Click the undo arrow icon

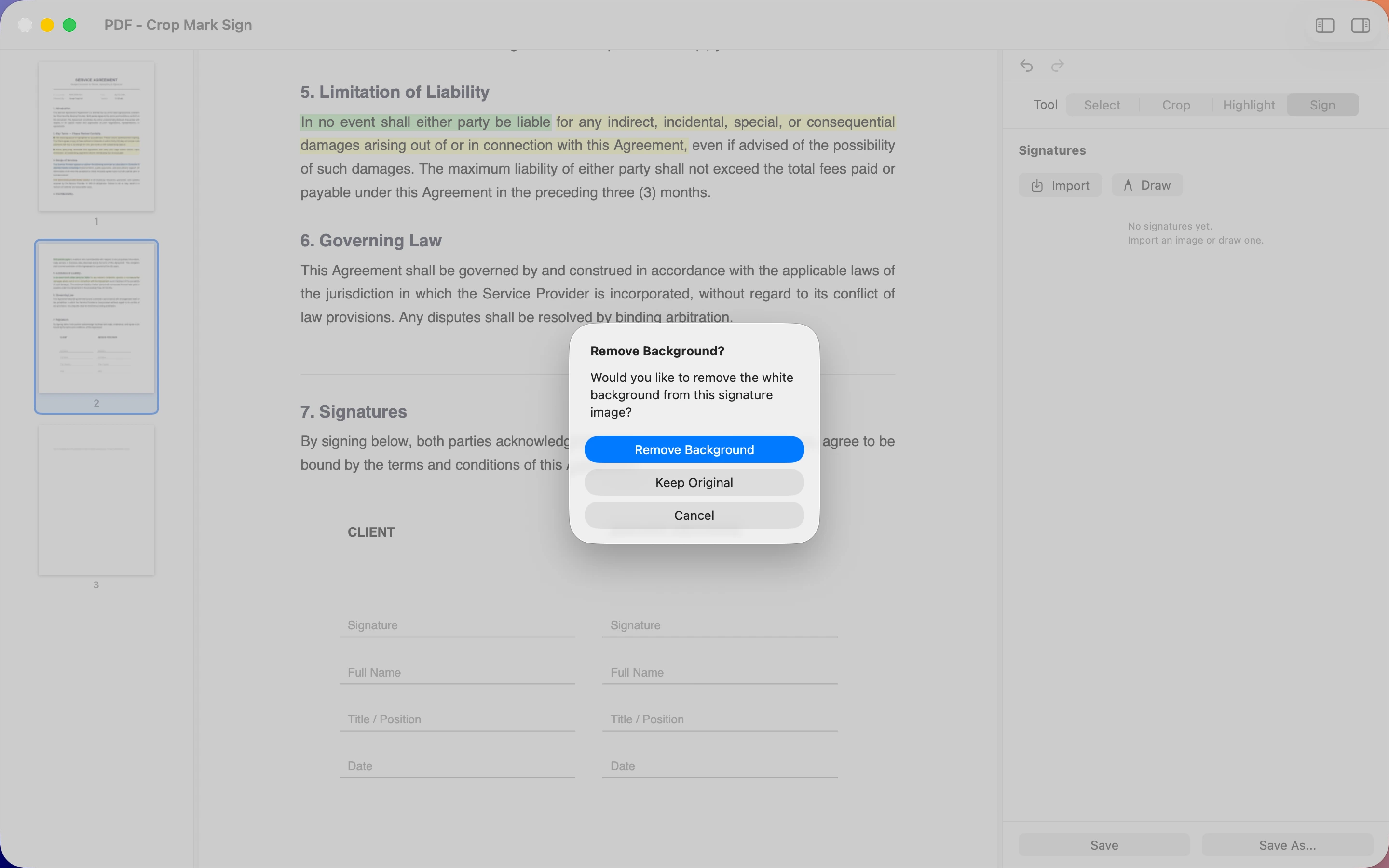click(x=1027, y=66)
